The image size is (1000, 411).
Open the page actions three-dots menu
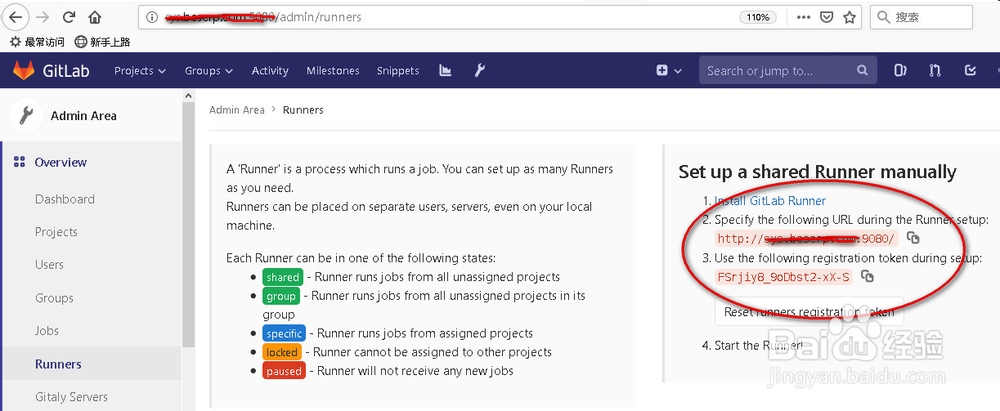pyautogui.click(x=804, y=17)
